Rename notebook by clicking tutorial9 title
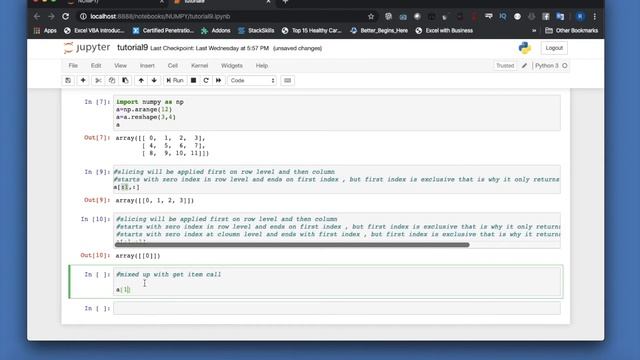The width and height of the screenshot is (640, 360). [x=132, y=48]
